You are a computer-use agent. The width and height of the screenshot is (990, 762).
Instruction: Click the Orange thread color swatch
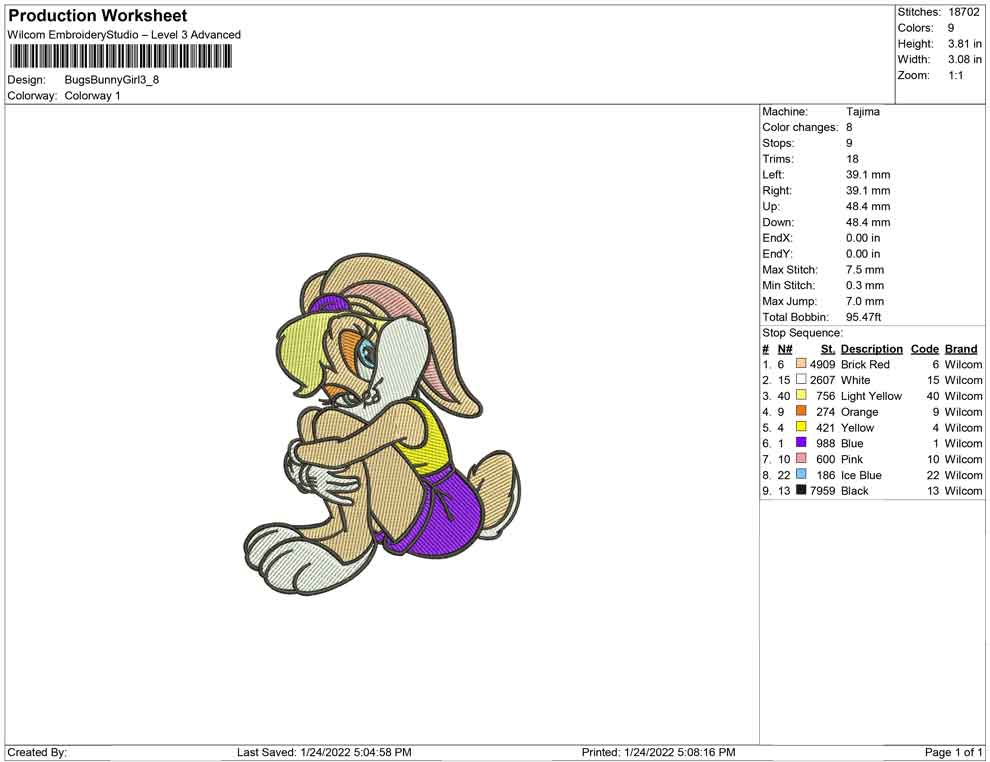pos(801,411)
